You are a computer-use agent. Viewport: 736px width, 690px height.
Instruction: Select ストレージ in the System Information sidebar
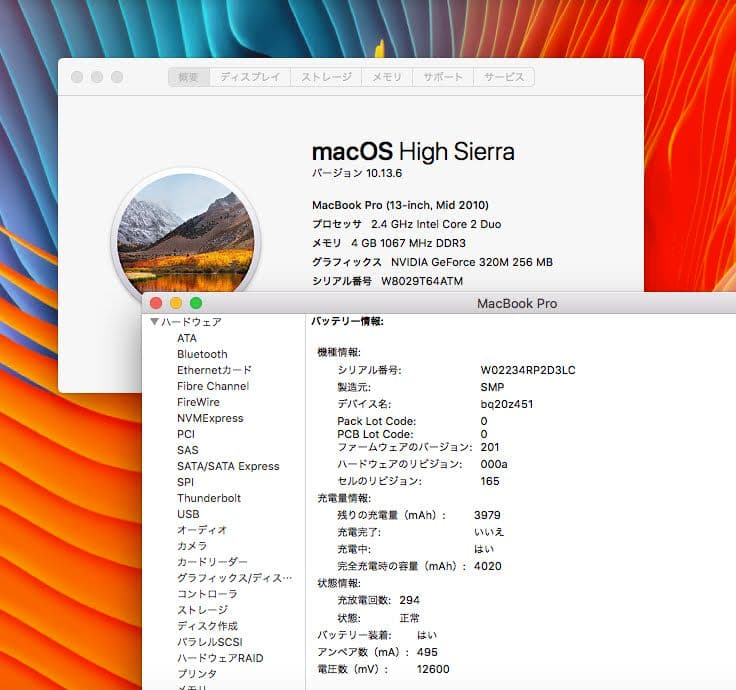pos(202,610)
